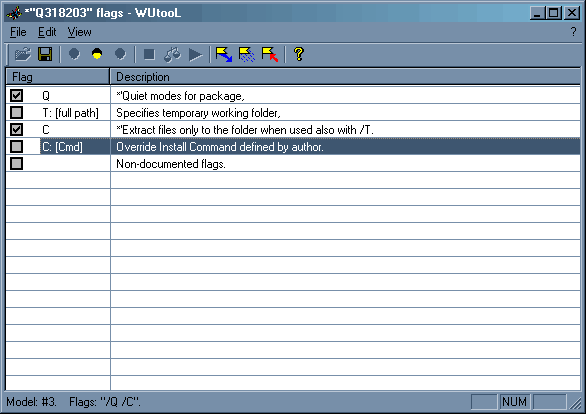The width and height of the screenshot is (586, 414).
Task: Select 'Specifies temporary working folder' description
Action: 198,113
